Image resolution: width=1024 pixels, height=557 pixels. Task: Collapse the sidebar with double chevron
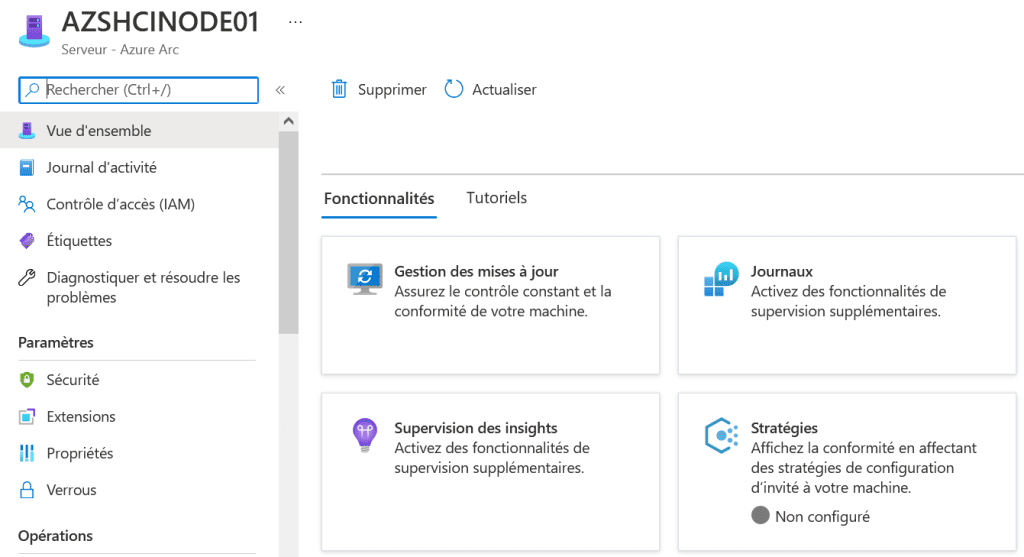point(280,90)
